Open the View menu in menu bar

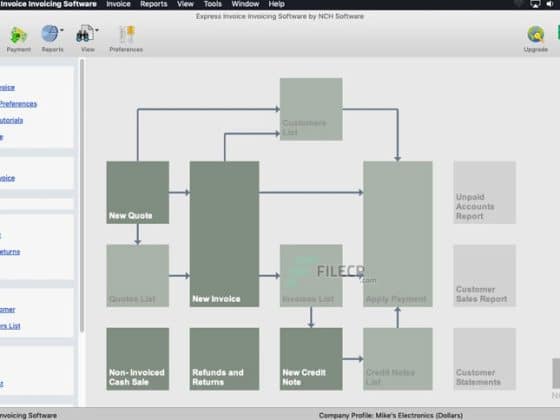(x=185, y=4)
